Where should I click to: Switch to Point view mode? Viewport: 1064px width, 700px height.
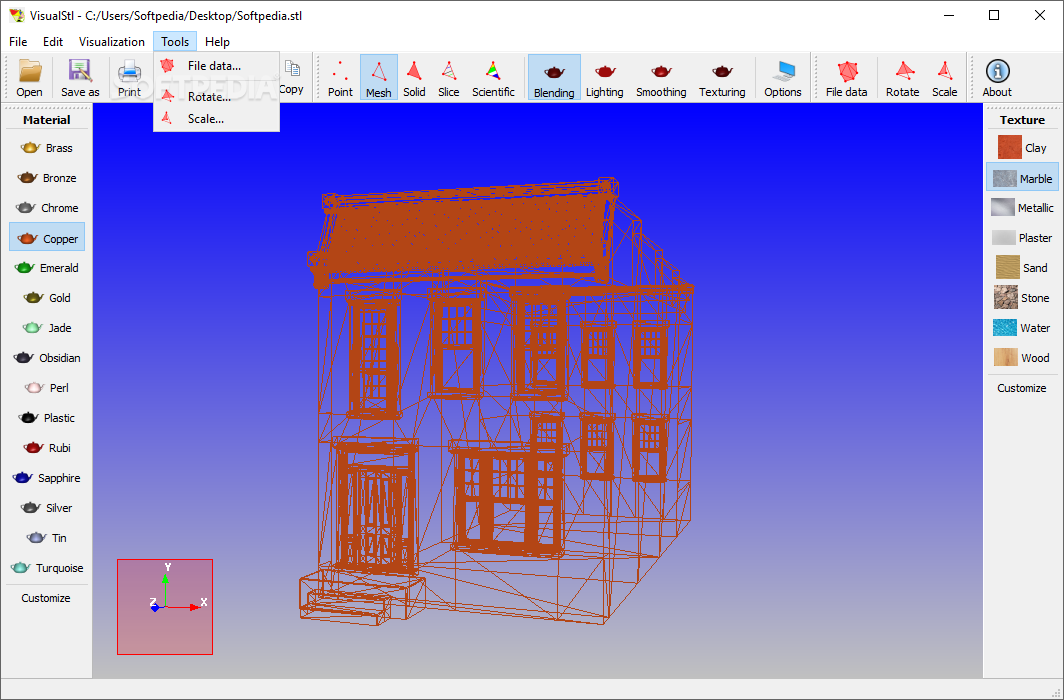tap(340, 77)
